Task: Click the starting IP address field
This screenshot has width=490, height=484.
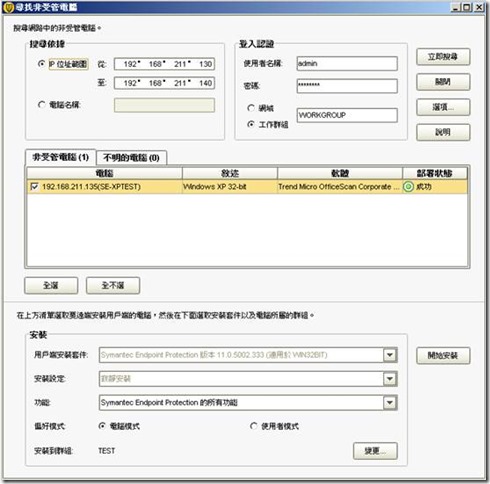Action: click(x=164, y=64)
